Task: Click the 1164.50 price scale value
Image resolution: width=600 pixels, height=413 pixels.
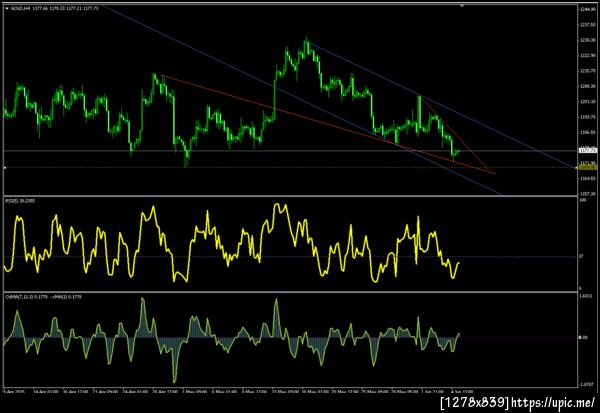Action: tap(588, 178)
